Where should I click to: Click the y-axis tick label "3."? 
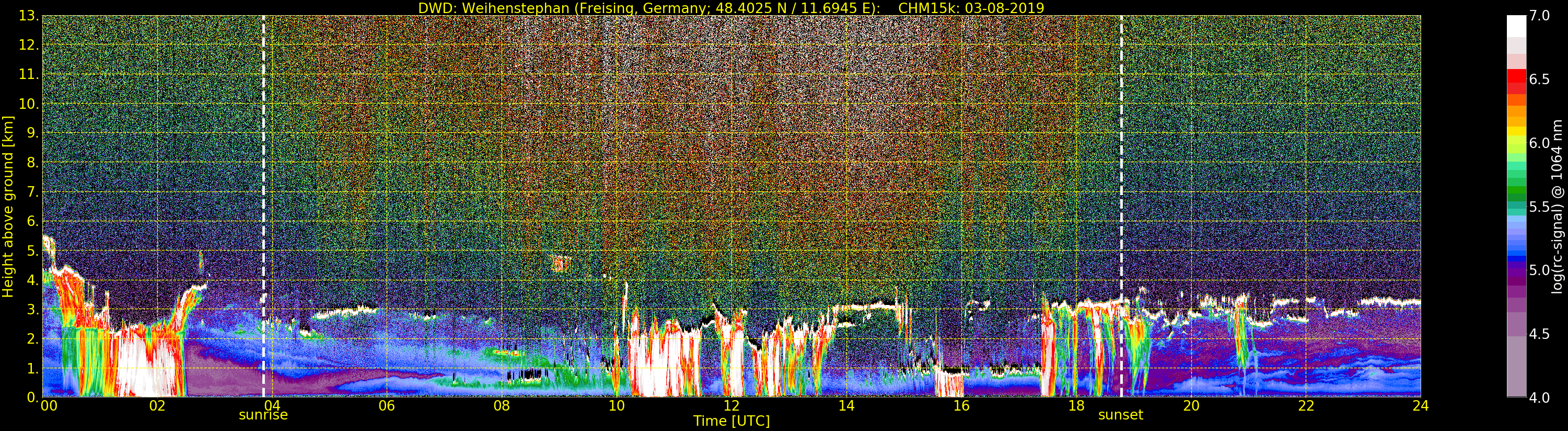33,310
